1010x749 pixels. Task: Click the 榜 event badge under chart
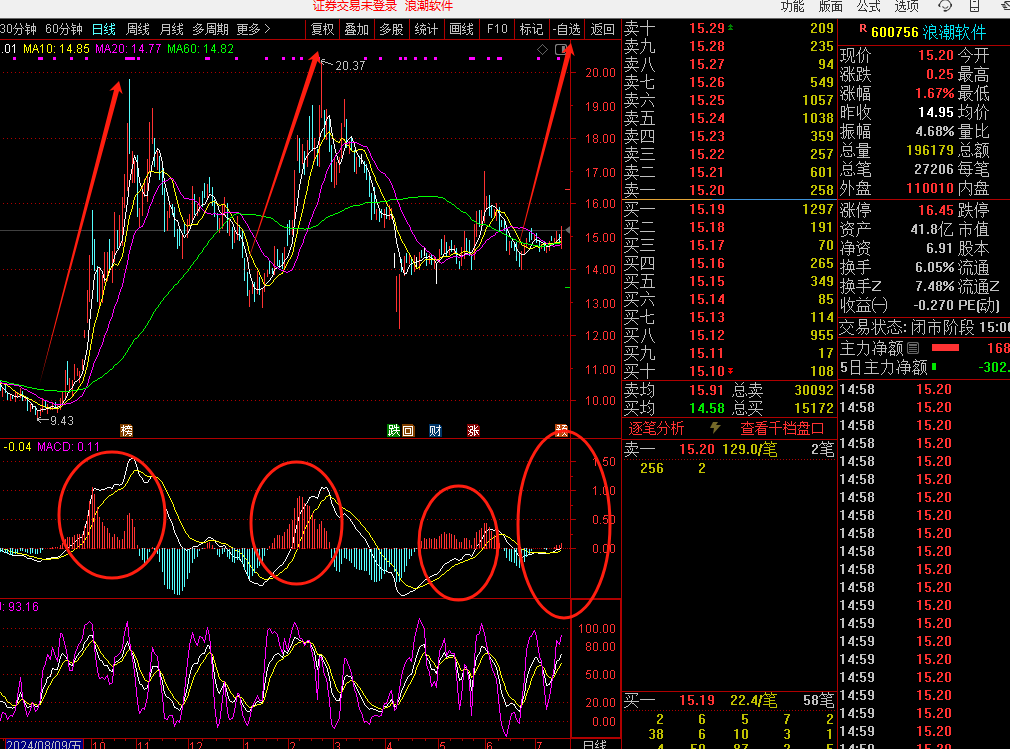click(x=127, y=431)
